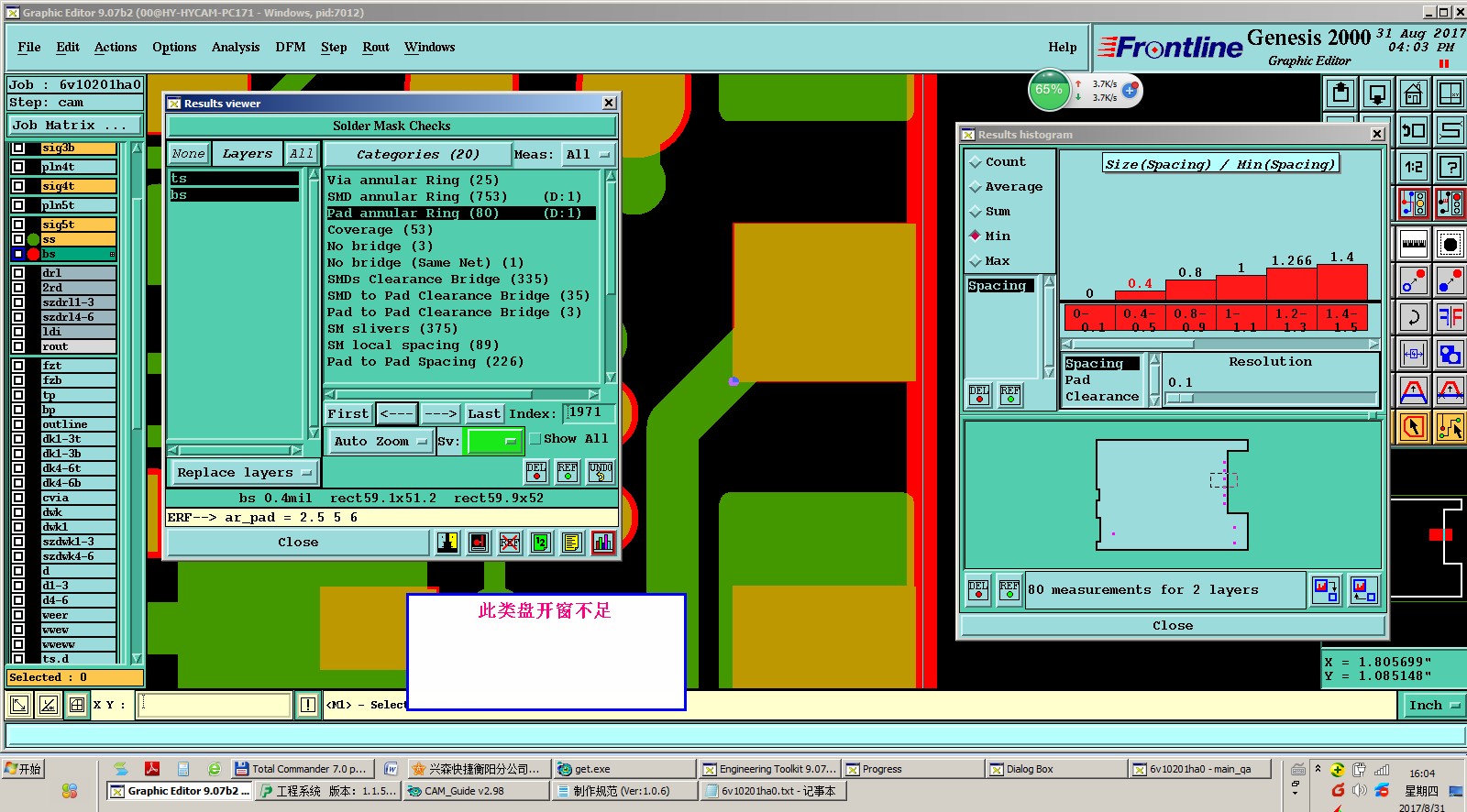Viewport: 1467px width, 812px height.
Task: Click the home view icon in right toolbar
Action: pyautogui.click(x=1413, y=93)
